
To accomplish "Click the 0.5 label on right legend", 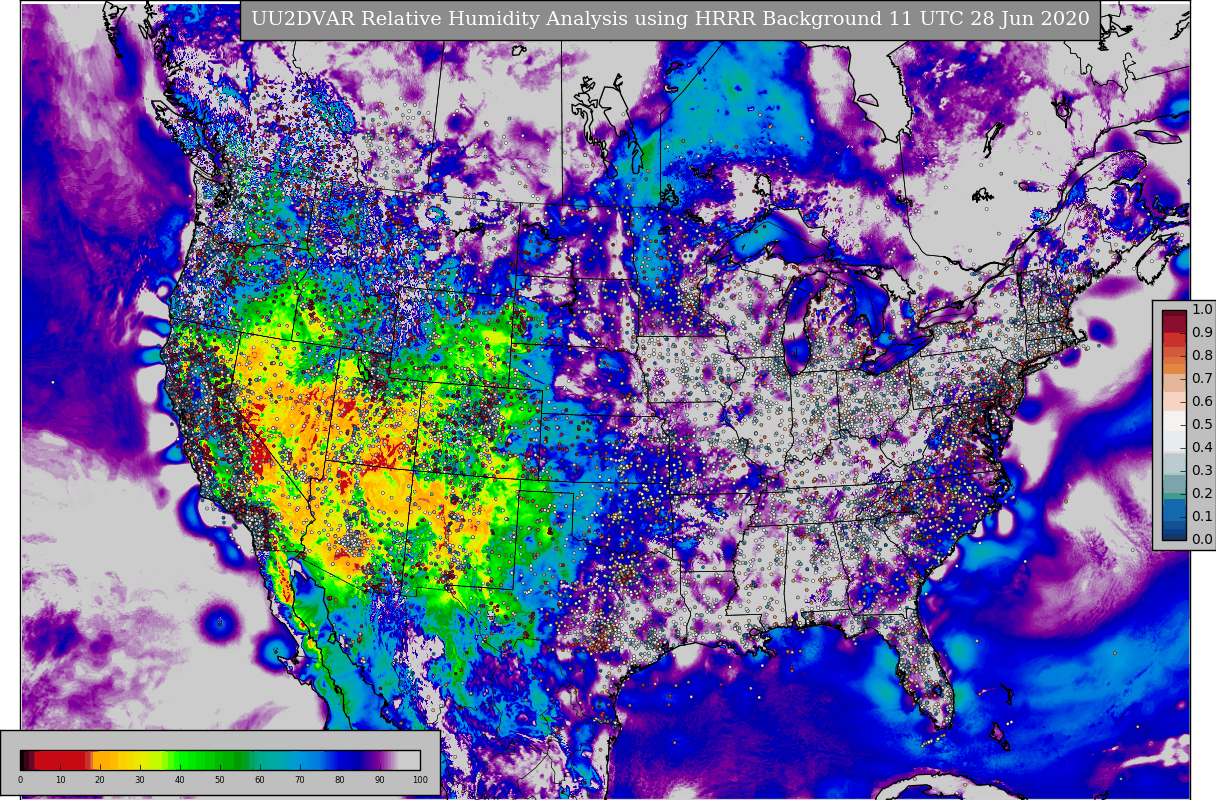I will (x=1202, y=425).
